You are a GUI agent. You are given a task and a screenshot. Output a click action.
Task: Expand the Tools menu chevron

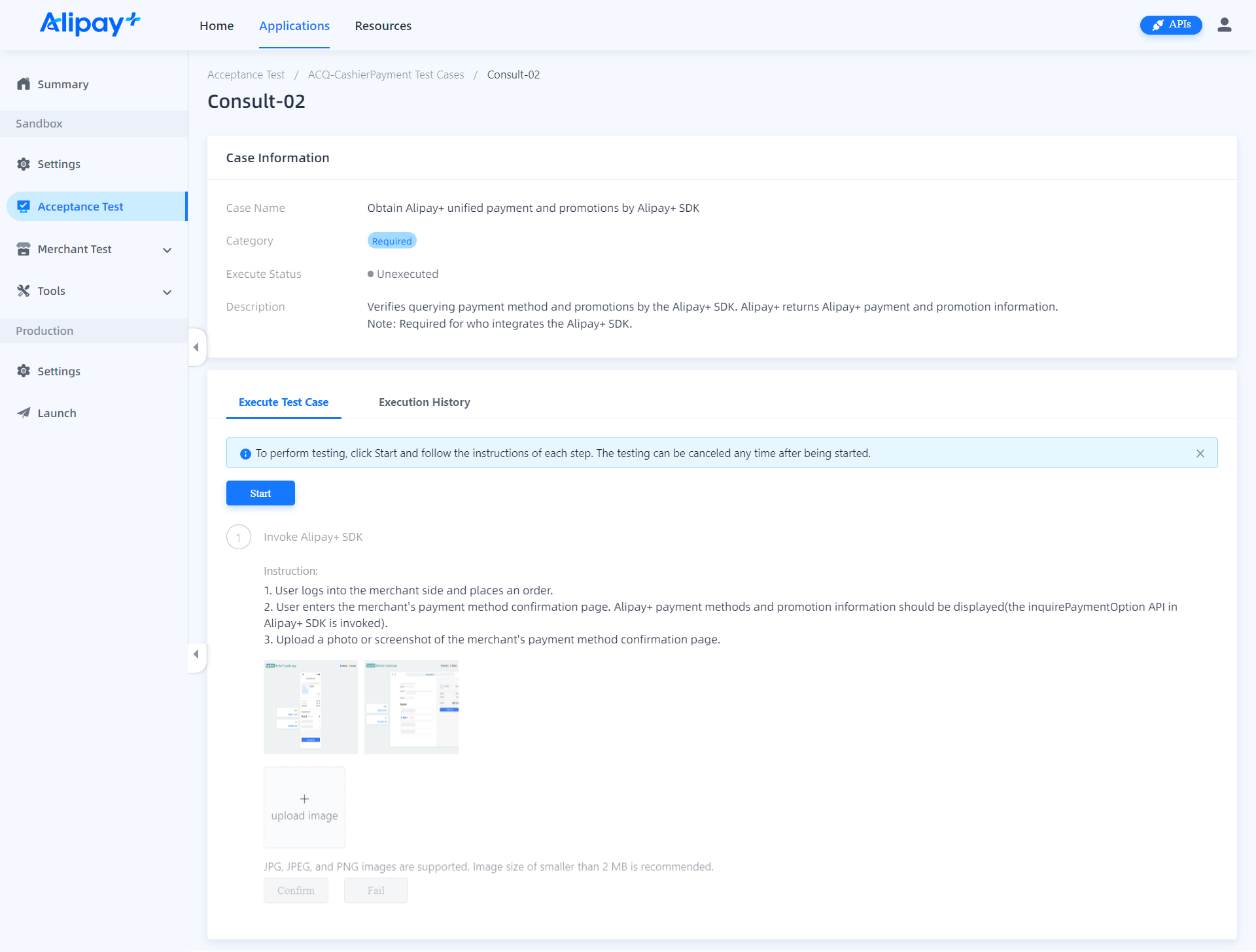pyautogui.click(x=167, y=292)
